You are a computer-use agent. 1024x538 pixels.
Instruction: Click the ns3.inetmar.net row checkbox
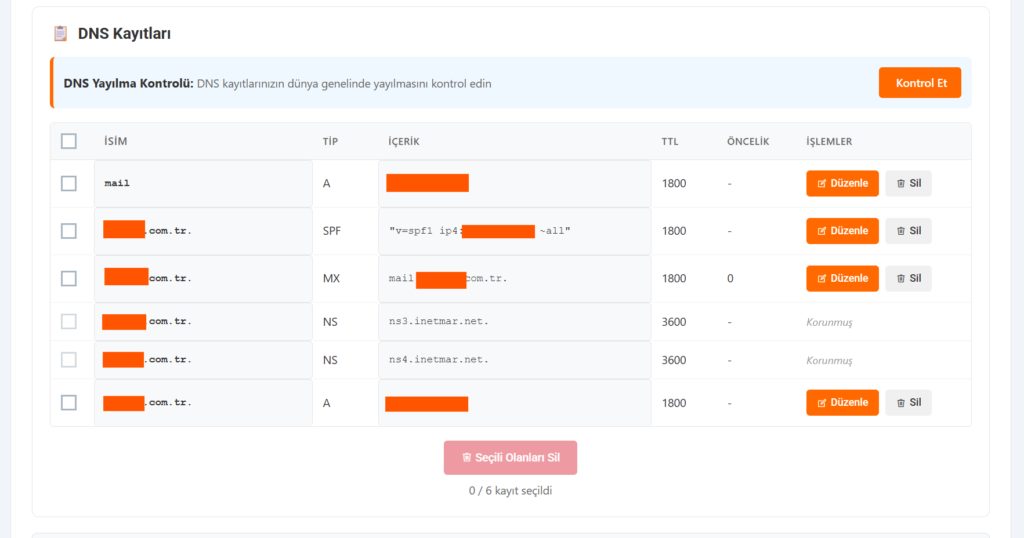69,321
